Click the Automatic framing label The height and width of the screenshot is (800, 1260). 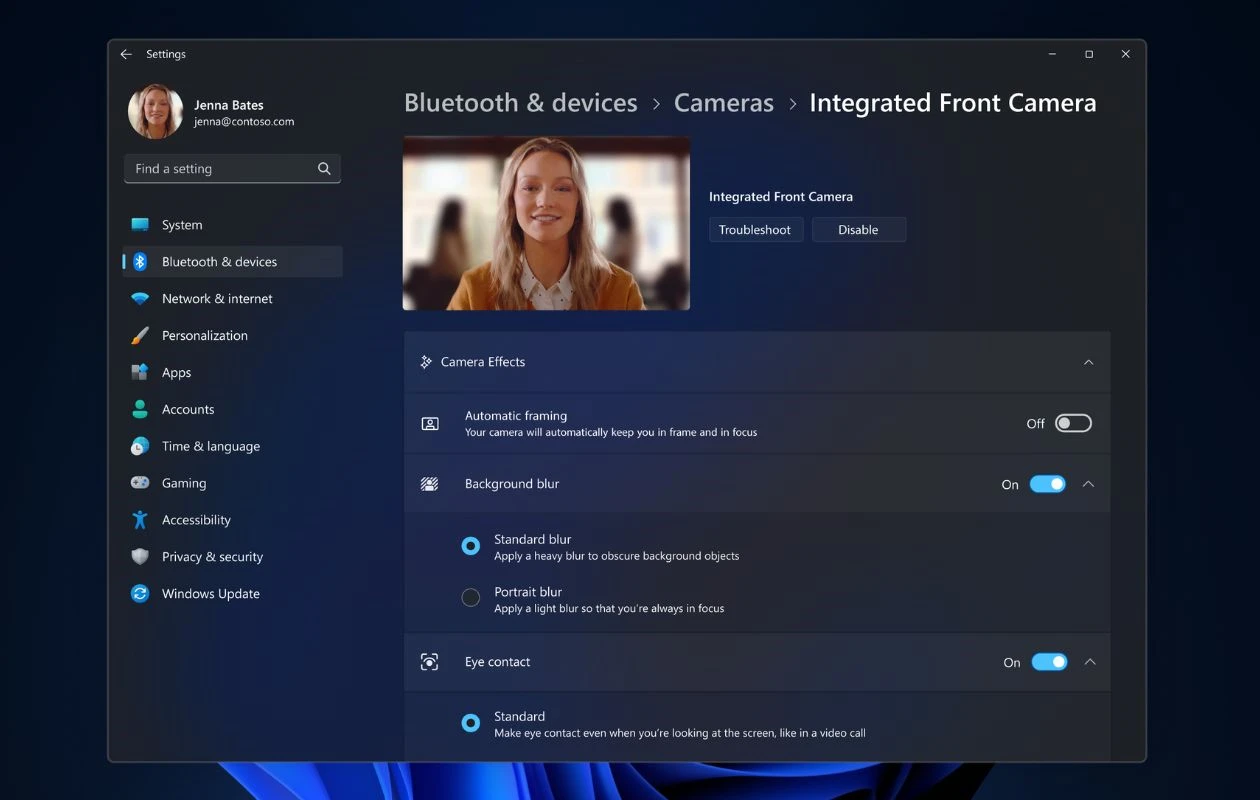[516, 416]
